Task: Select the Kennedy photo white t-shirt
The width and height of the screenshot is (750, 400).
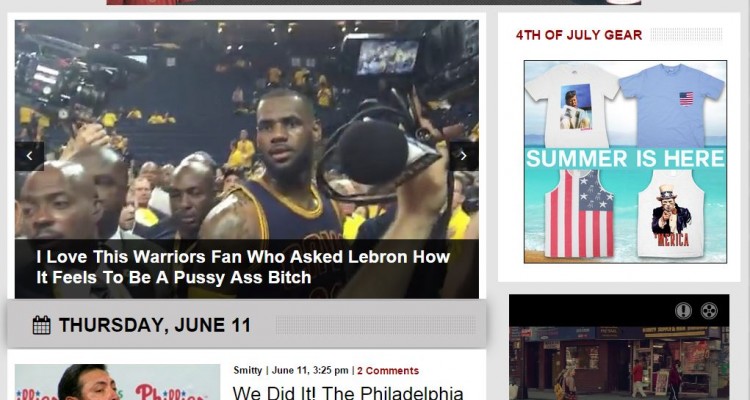Action: point(572,105)
